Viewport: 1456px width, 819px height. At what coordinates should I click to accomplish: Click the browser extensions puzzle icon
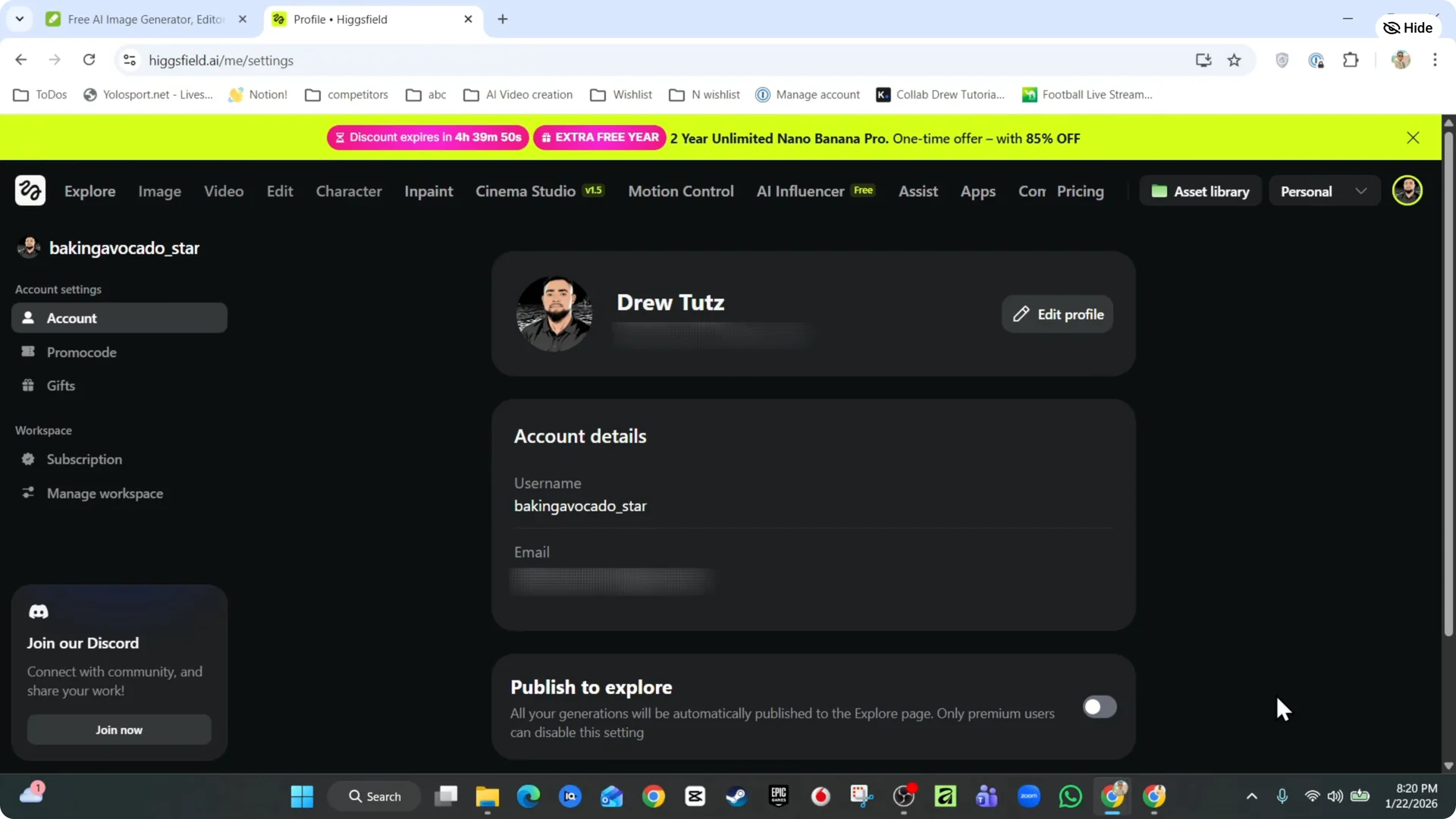(x=1351, y=60)
